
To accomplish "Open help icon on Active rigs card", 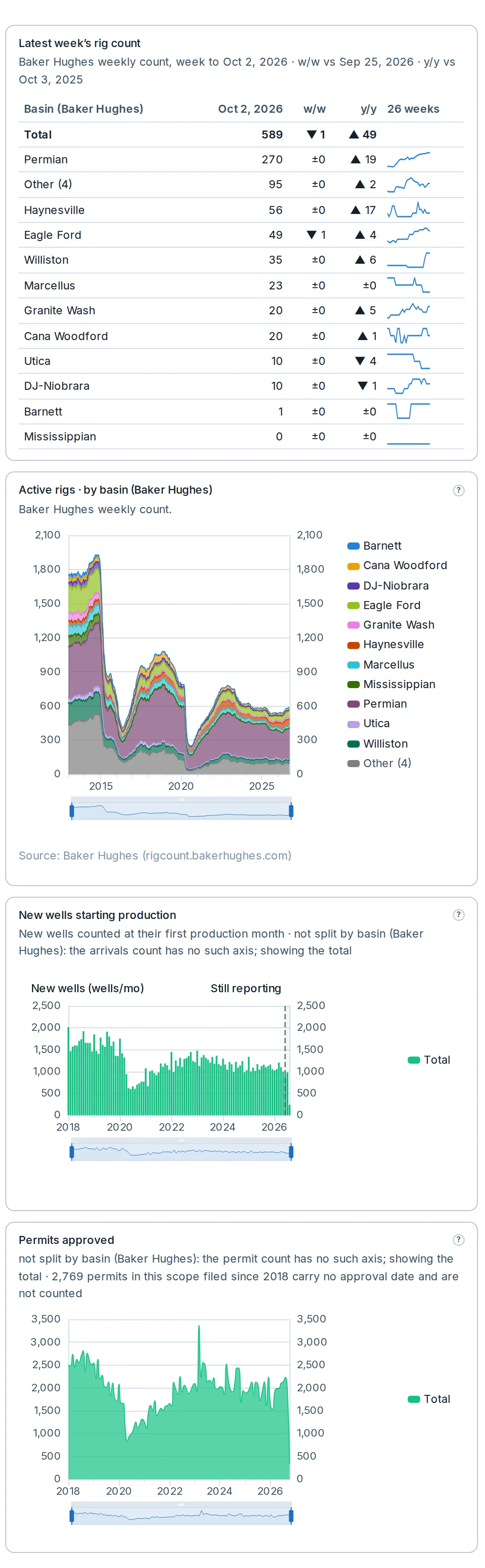I will pos(459,491).
